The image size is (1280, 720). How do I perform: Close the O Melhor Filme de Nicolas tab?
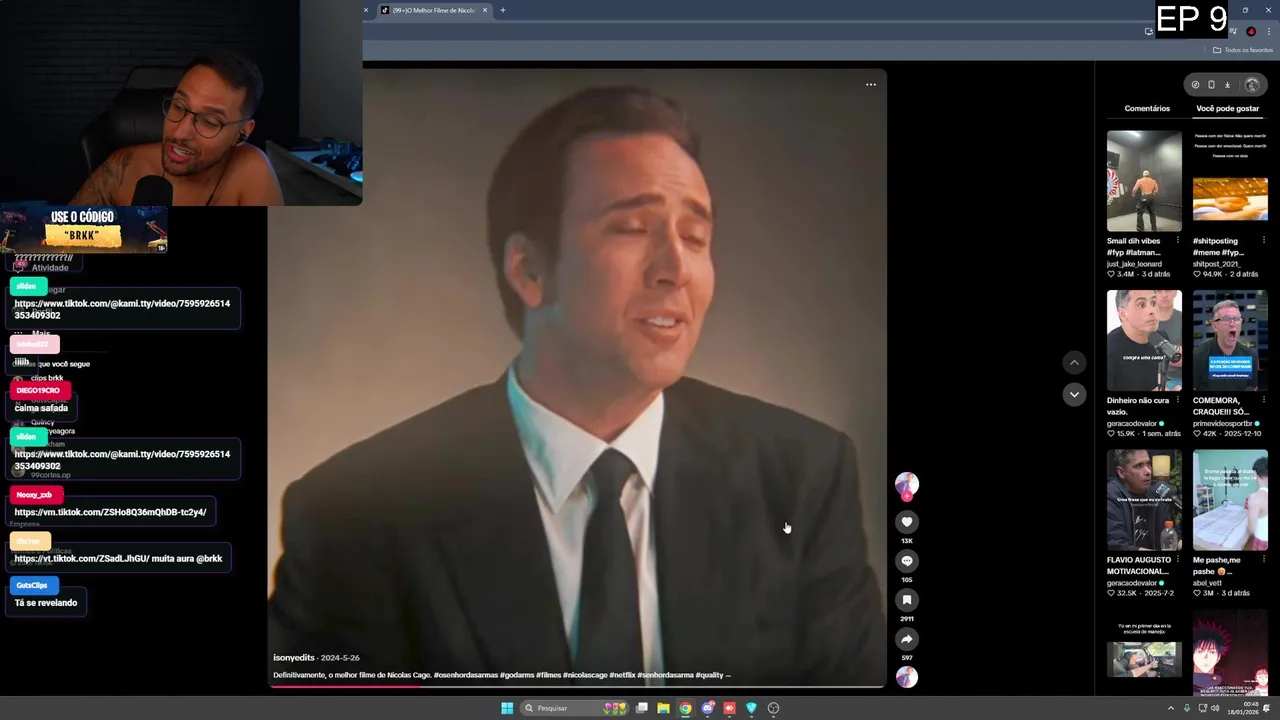[x=485, y=10]
